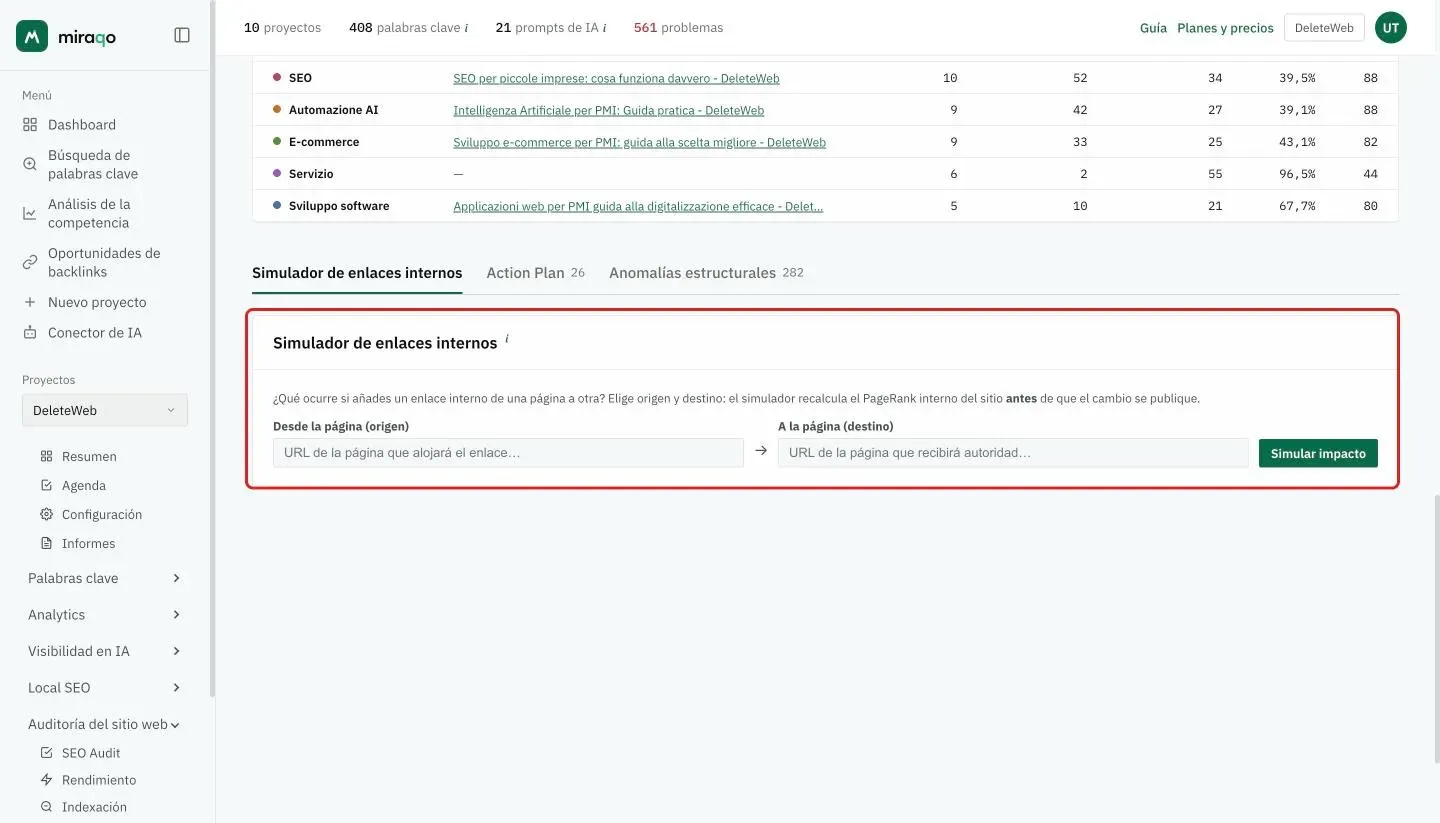Expand the Visibilidad en IA section
Viewport: 1440px width, 823px height.
click(105, 651)
